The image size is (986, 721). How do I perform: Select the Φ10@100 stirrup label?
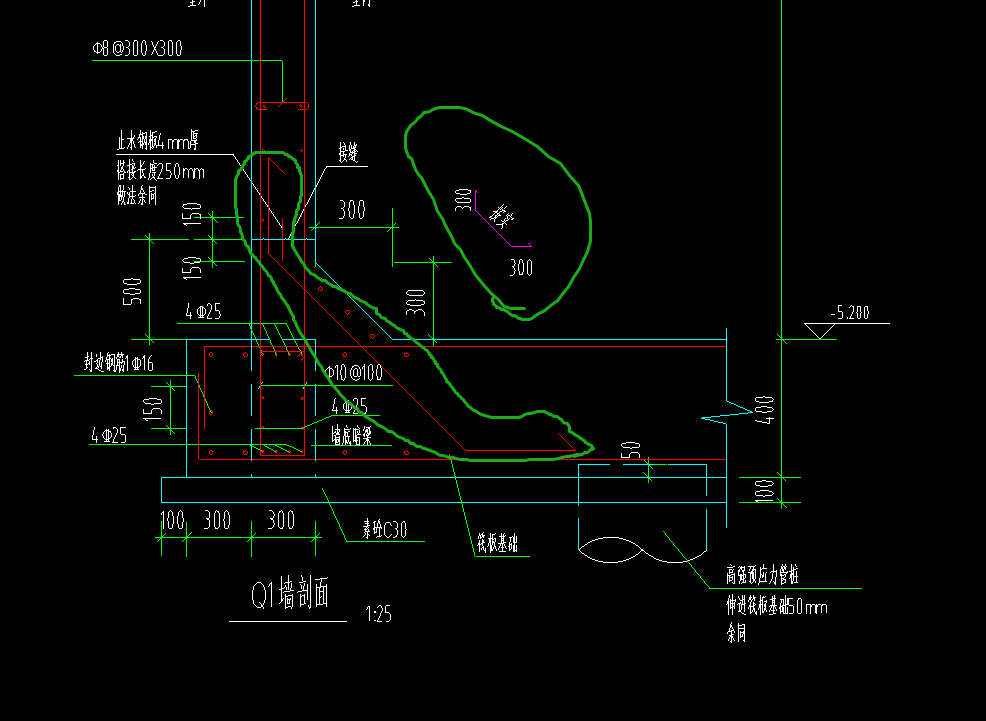pyautogui.click(x=354, y=372)
